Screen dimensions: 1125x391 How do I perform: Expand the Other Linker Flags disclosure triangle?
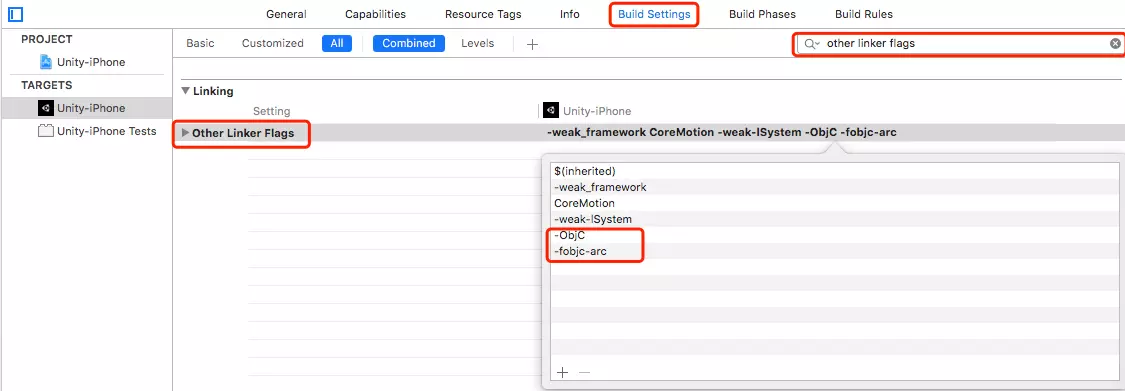coord(186,133)
